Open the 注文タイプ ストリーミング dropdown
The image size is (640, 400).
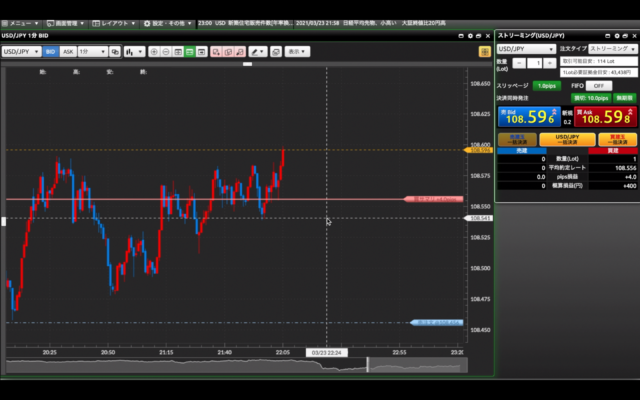pyautogui.click(x=613, y=49)
